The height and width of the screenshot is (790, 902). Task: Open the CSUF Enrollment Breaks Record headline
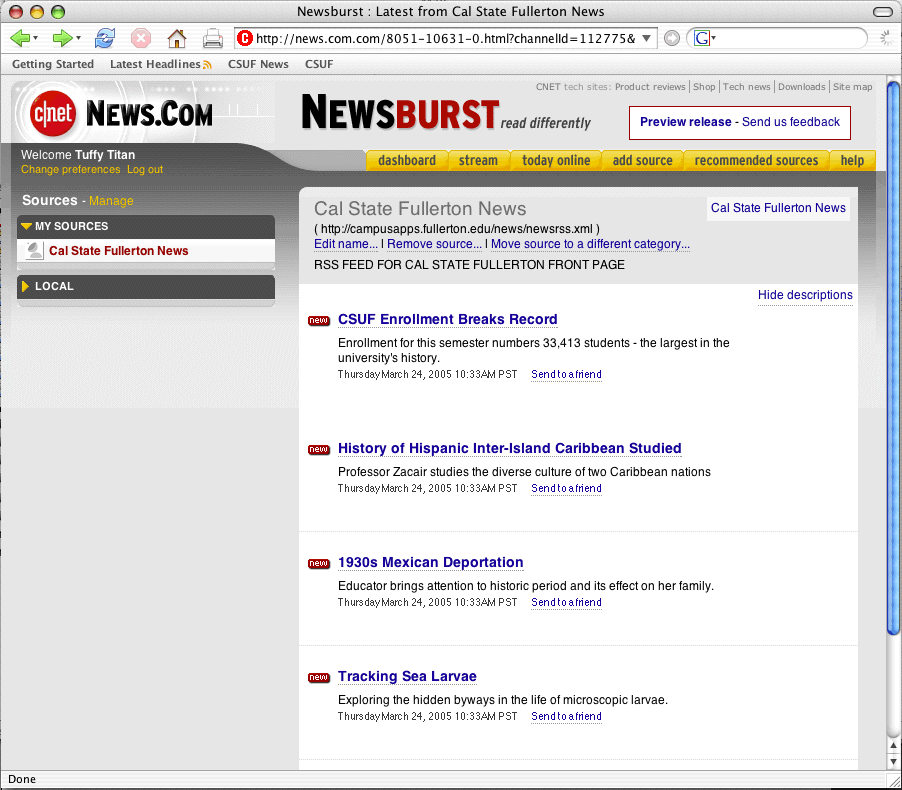click(448, 320)
